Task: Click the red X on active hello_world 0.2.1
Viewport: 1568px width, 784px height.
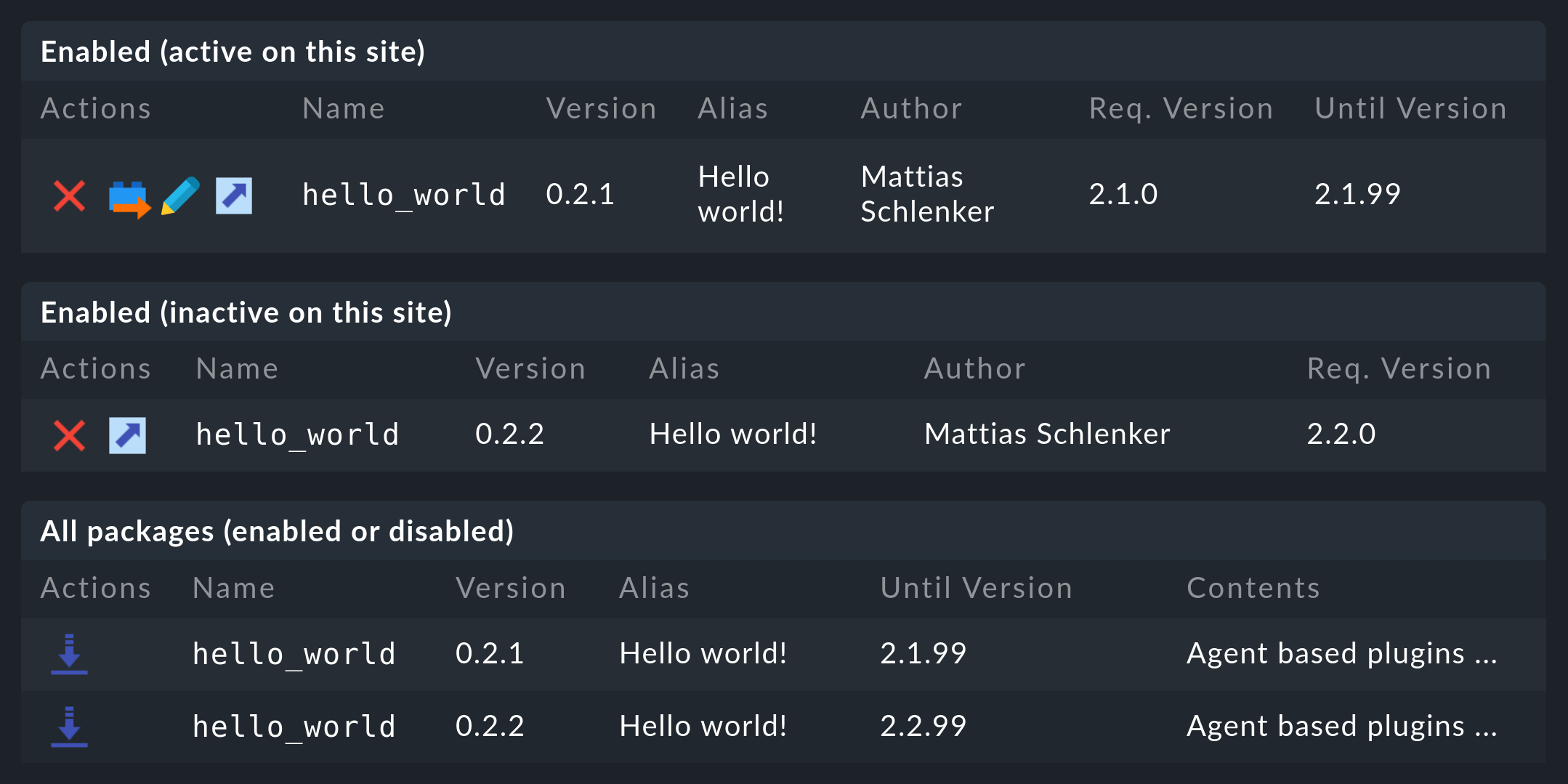Action: [x=70, y=196]
